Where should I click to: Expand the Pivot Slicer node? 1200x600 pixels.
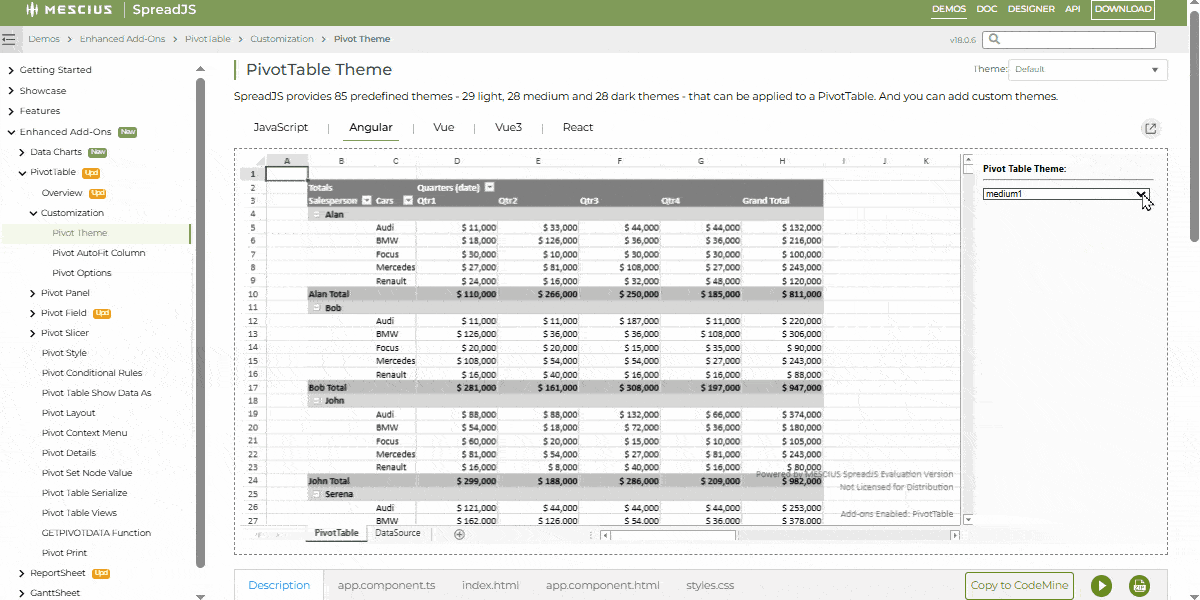tap(32, 333)
